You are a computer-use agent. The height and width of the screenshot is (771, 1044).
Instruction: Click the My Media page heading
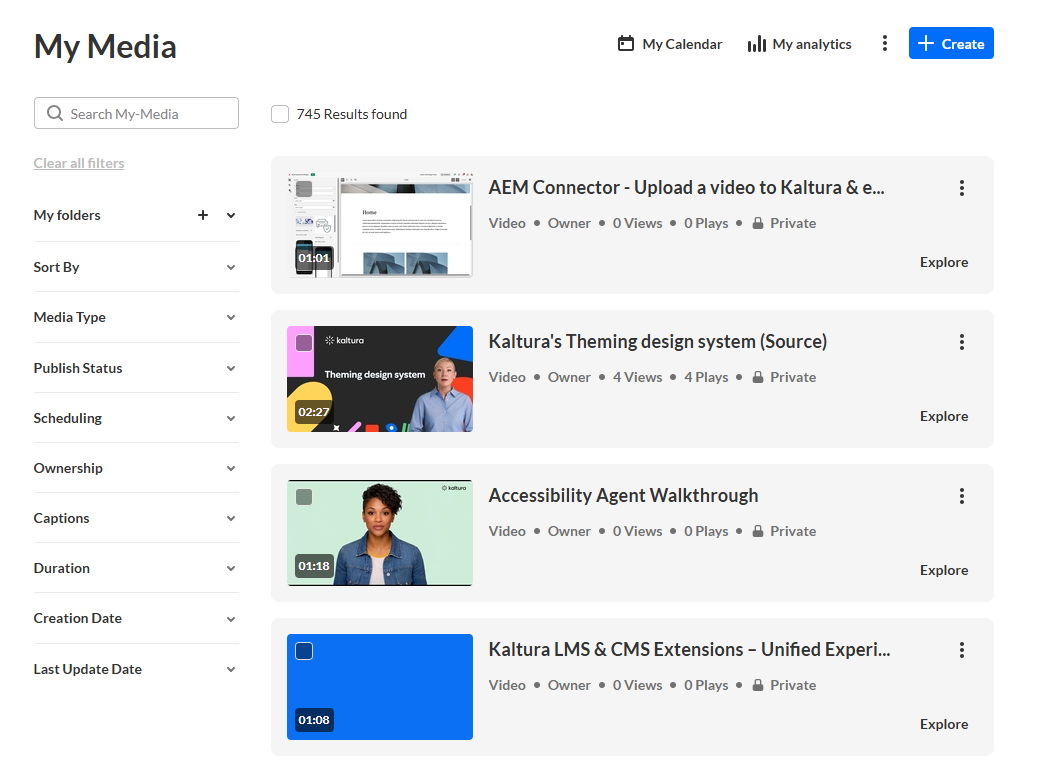pyautogui.click(x=105, y=47)
